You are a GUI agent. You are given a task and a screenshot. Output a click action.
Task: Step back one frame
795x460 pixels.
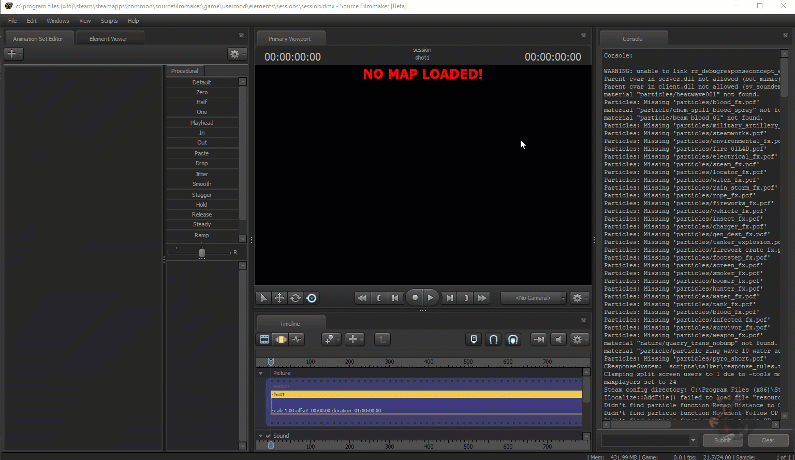pos(395,298)
